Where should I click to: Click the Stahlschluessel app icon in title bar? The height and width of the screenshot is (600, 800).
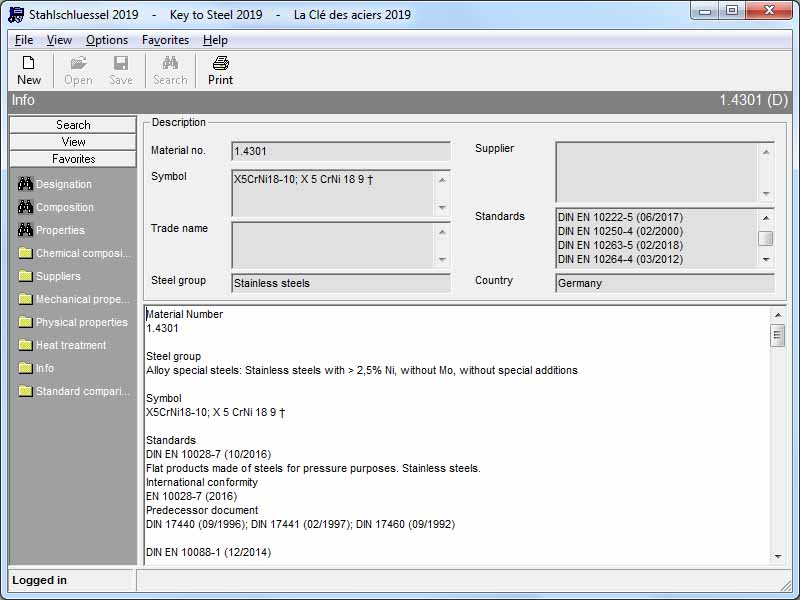(x=16, y=15)
